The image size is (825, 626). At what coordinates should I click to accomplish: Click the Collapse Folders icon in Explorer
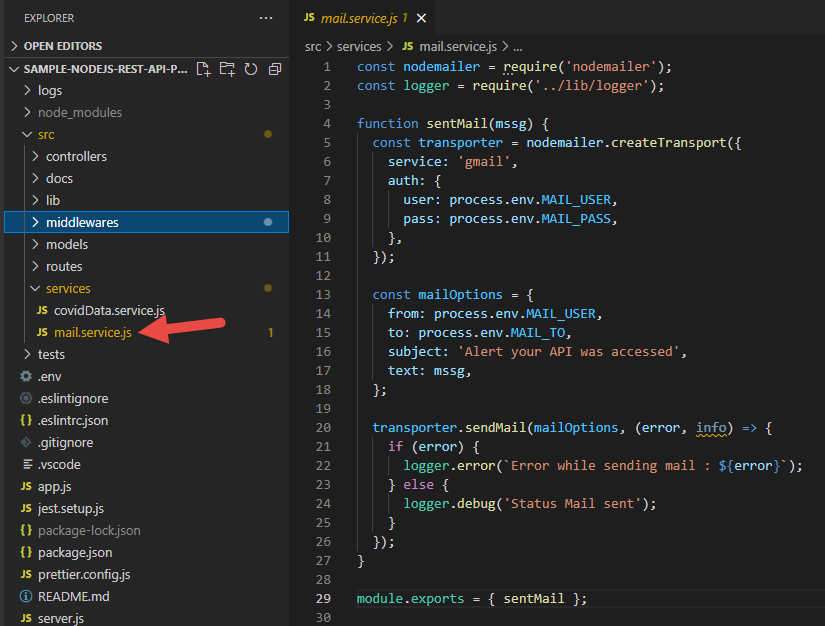(x=275, y=69)
